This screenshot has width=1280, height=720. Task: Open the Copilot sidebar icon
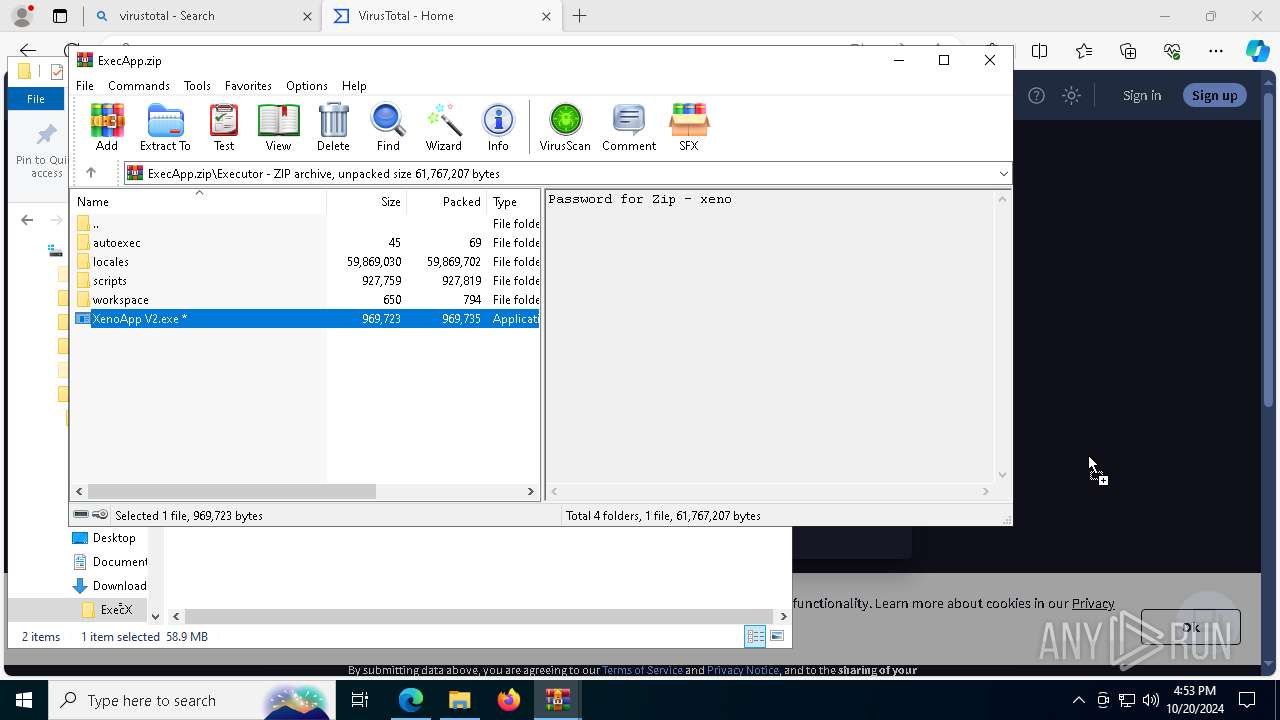coord(1257,51)
